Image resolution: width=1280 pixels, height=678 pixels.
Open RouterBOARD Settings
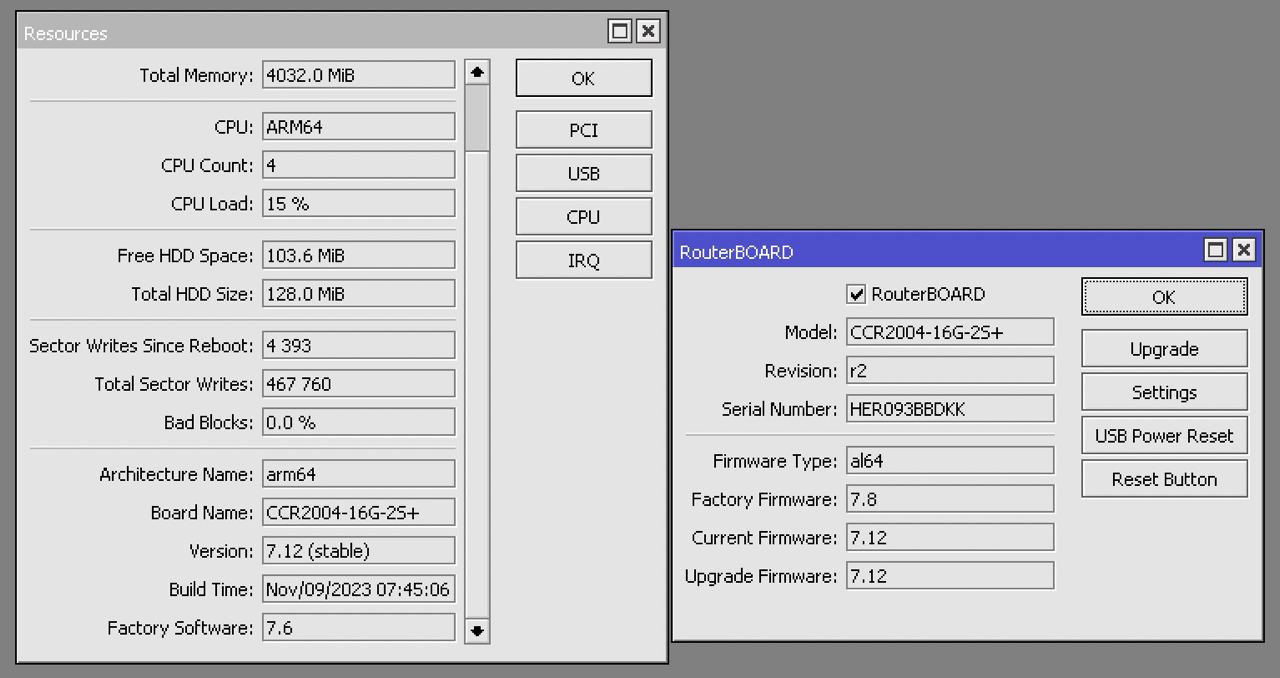pyautogui.click(x=1164, y=392)
